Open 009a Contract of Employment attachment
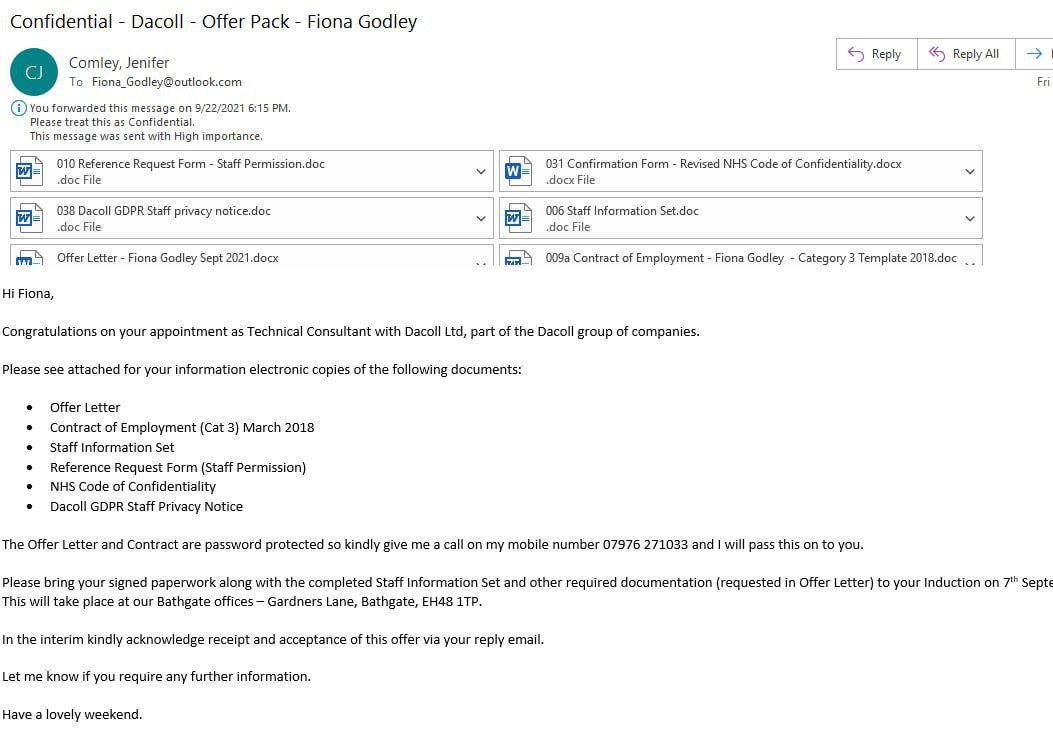The height and width of the screenshot is (733, 1053). (x=750, y=258)
